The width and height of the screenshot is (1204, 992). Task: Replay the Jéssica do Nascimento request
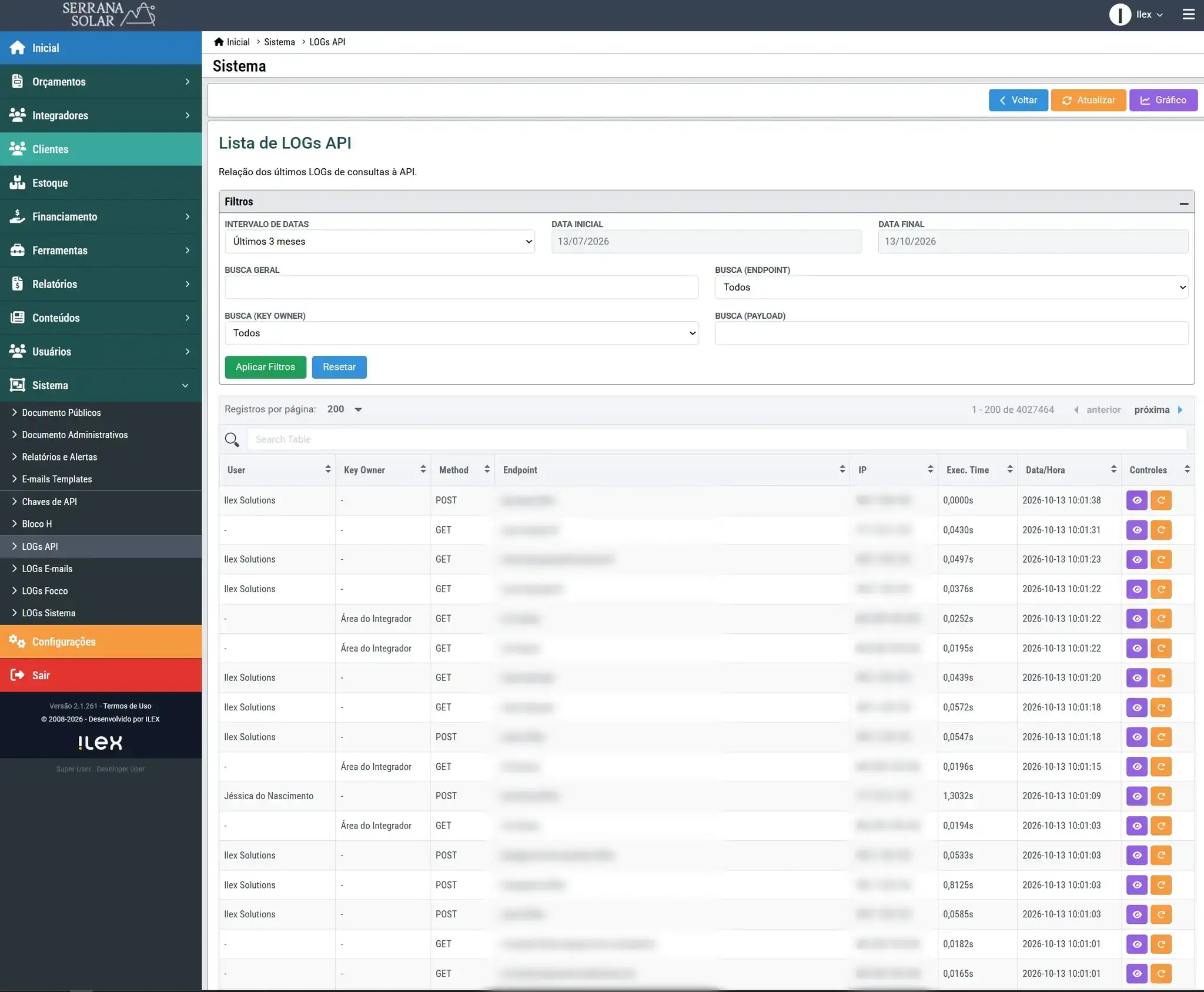click(1161, 796)
